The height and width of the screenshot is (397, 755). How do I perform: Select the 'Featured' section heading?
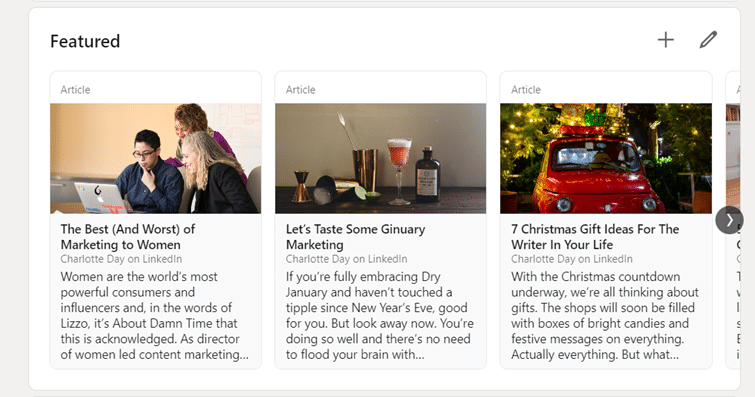[85, 41]
